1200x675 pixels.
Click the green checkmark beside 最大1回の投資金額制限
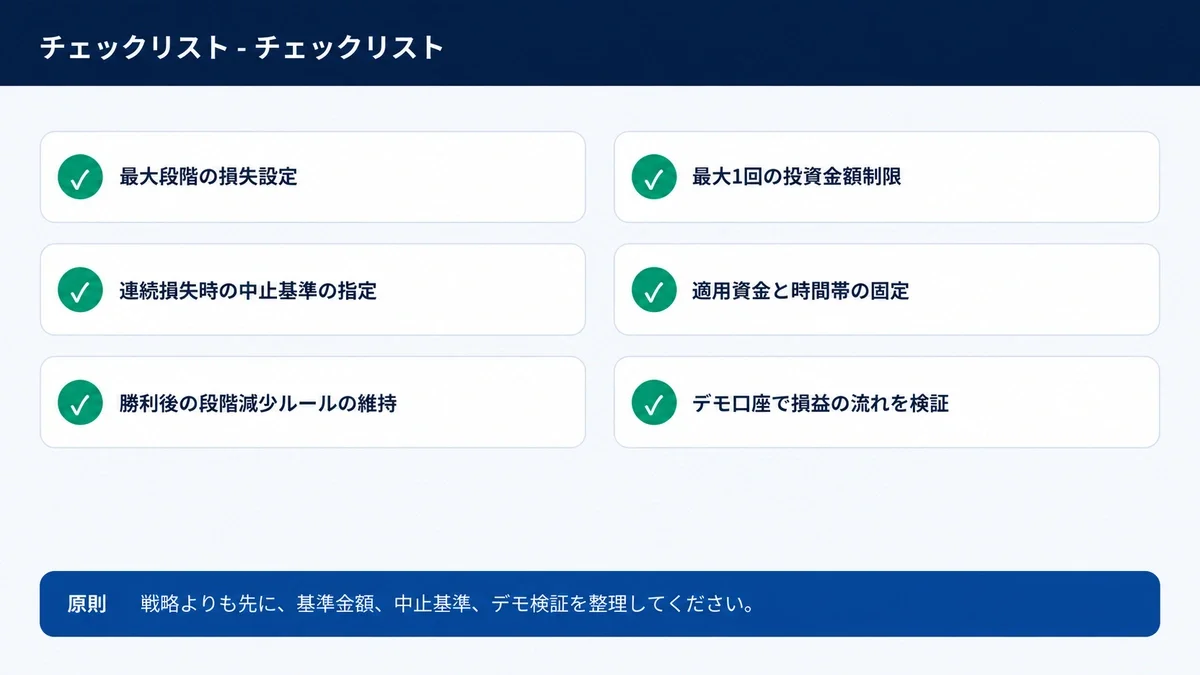coord(654,177)
